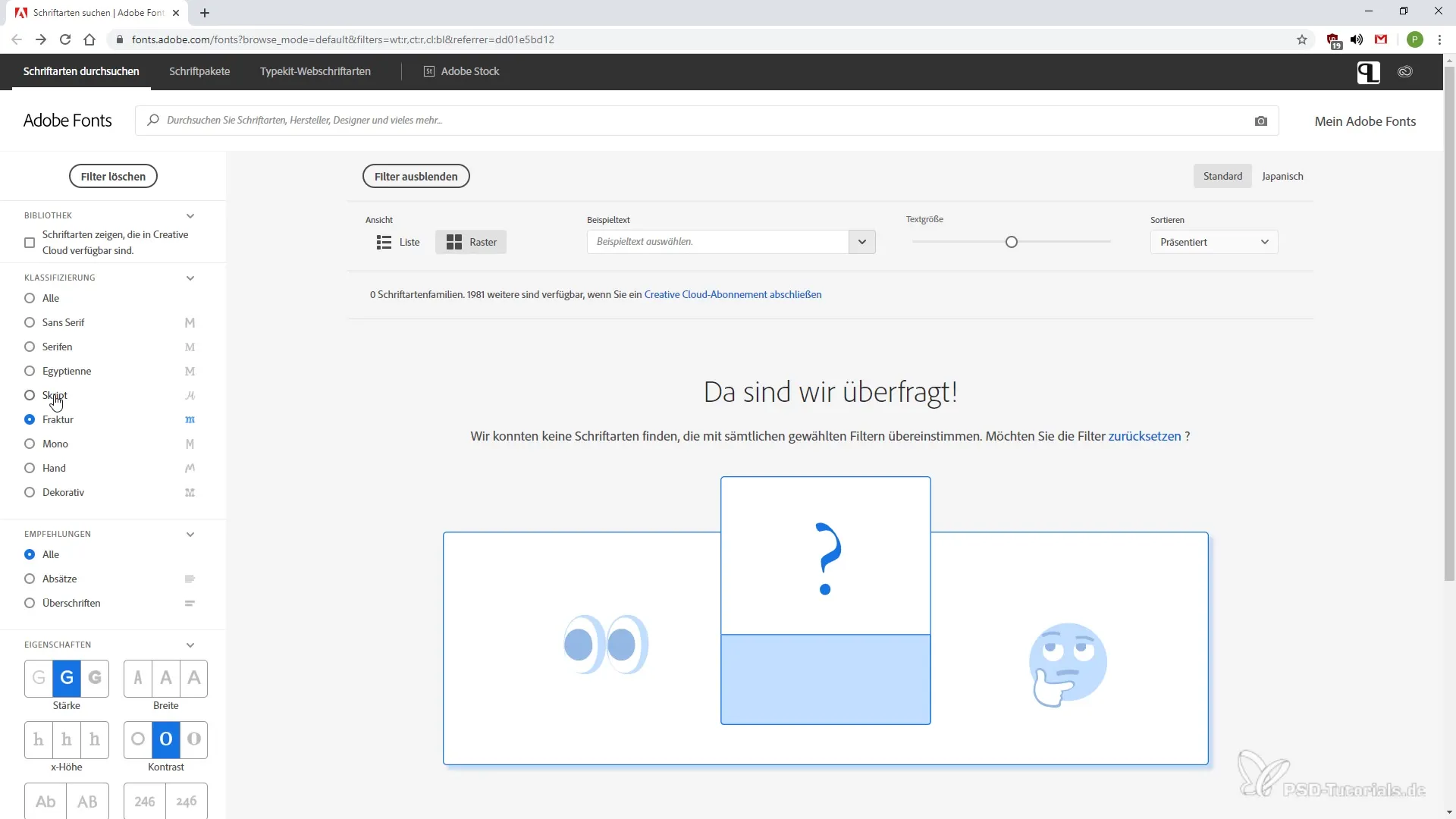Collapse the Empfehlungen section
This screenshot has width=1456, height=819.
click(x=190, y=535)
